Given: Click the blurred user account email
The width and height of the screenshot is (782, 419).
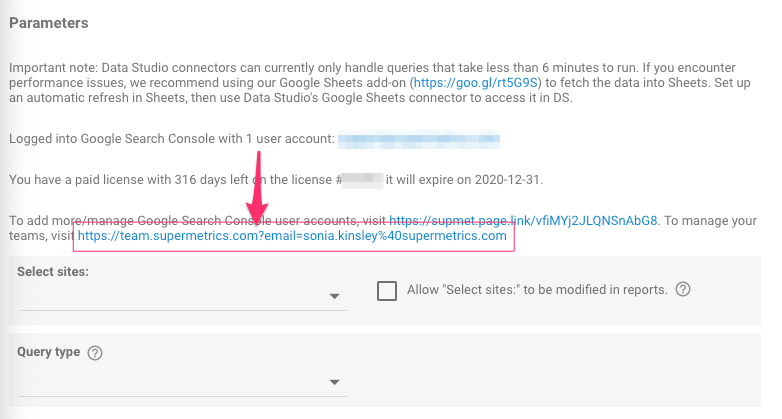Looking at the screenshot, I should click(419, 139).
